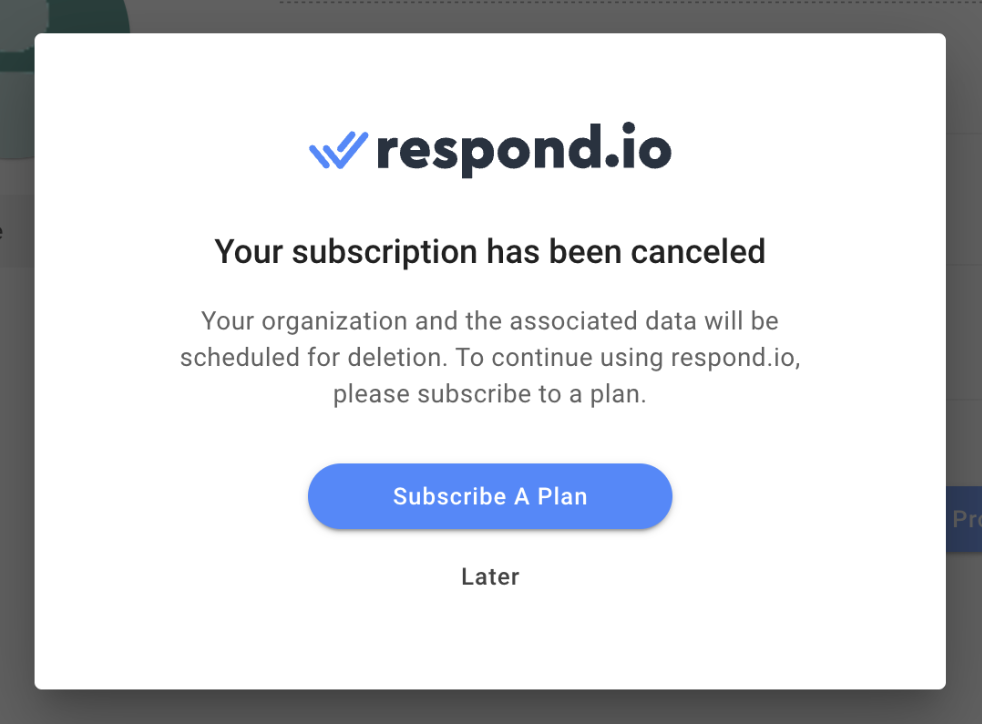Click the empty white area under Later

(x=490, y=640)
